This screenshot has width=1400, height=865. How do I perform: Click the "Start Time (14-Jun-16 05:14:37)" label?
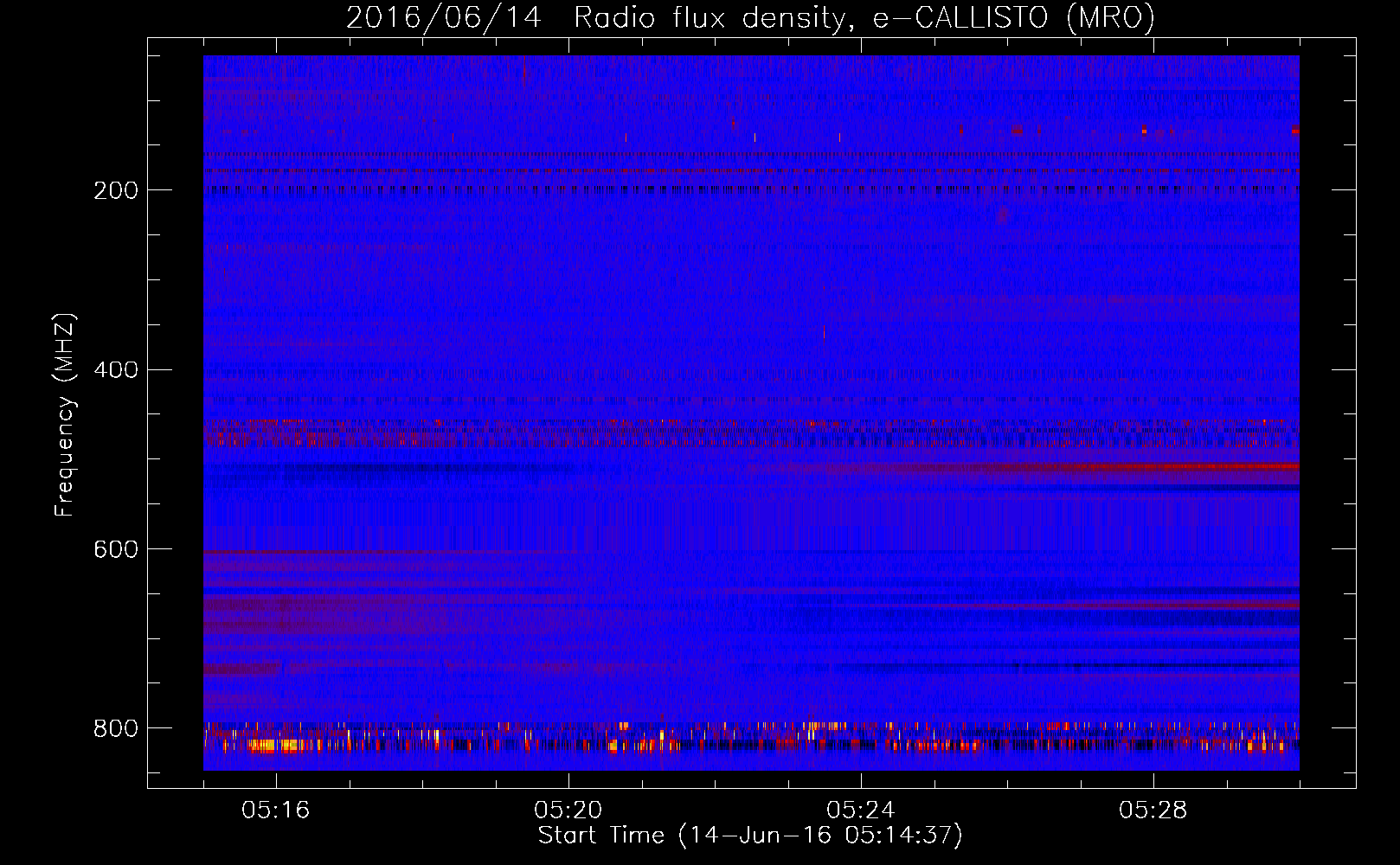750,836
